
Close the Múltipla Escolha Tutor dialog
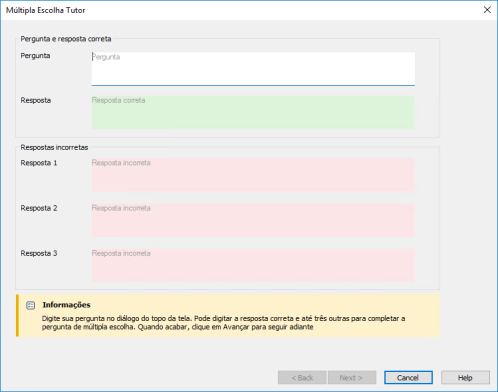coord(487,10)
